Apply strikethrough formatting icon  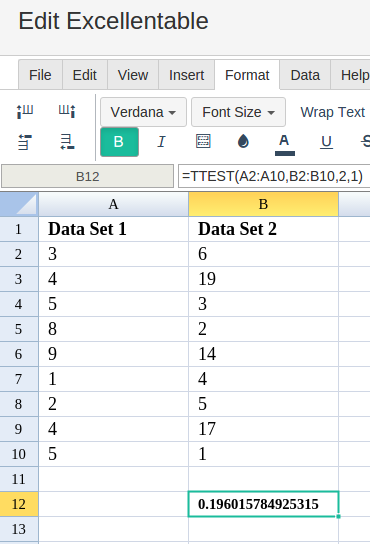point(365,142)
